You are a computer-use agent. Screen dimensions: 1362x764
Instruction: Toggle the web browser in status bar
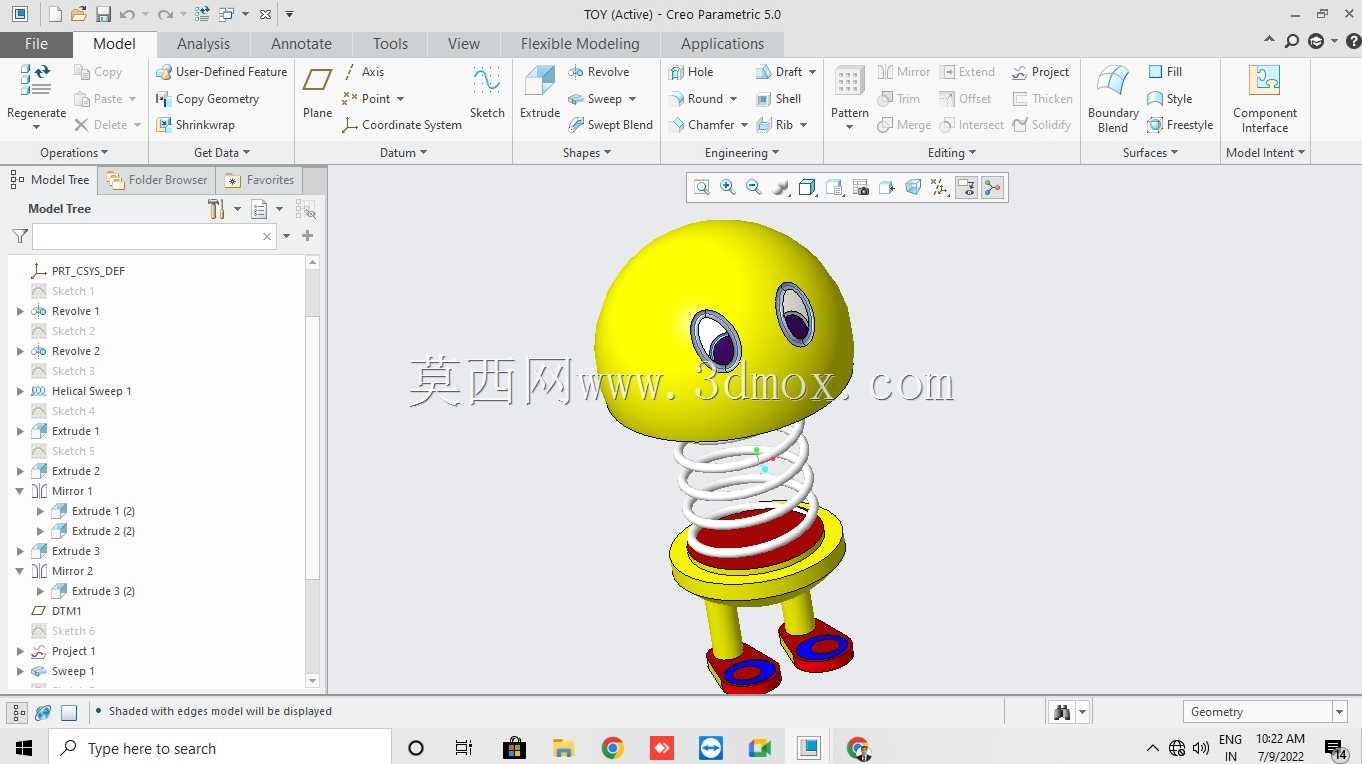43,712
